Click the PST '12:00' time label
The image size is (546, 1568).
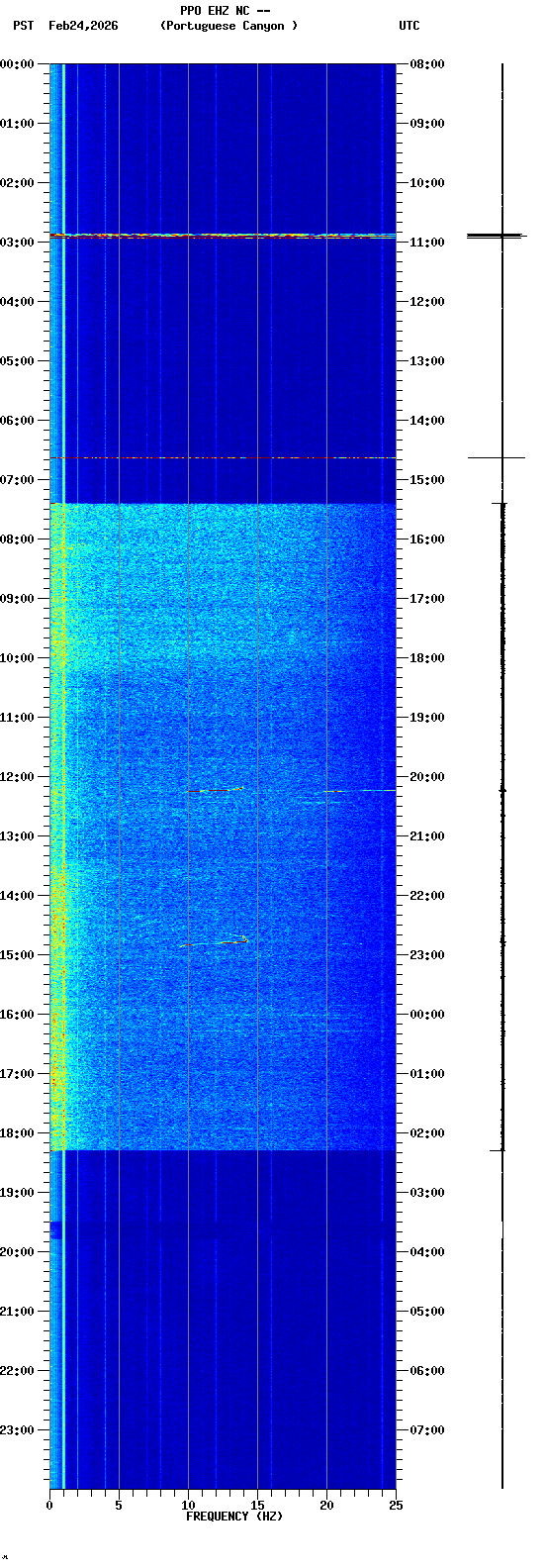(x=17, y=777)
